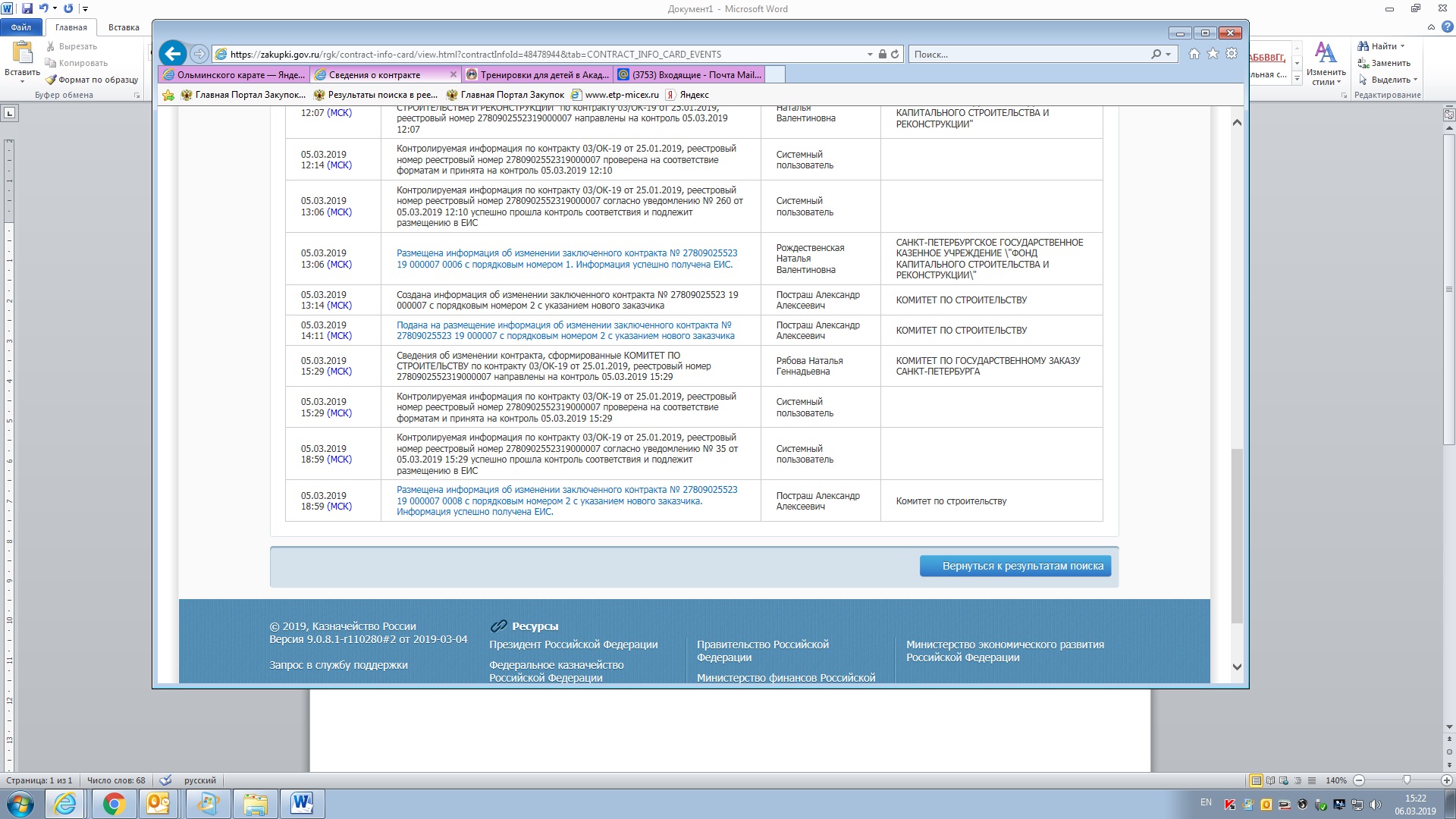Expand the Найти dropdown arrow
This screenshot has height=819, width=1456.
[x=1402, y=46]
